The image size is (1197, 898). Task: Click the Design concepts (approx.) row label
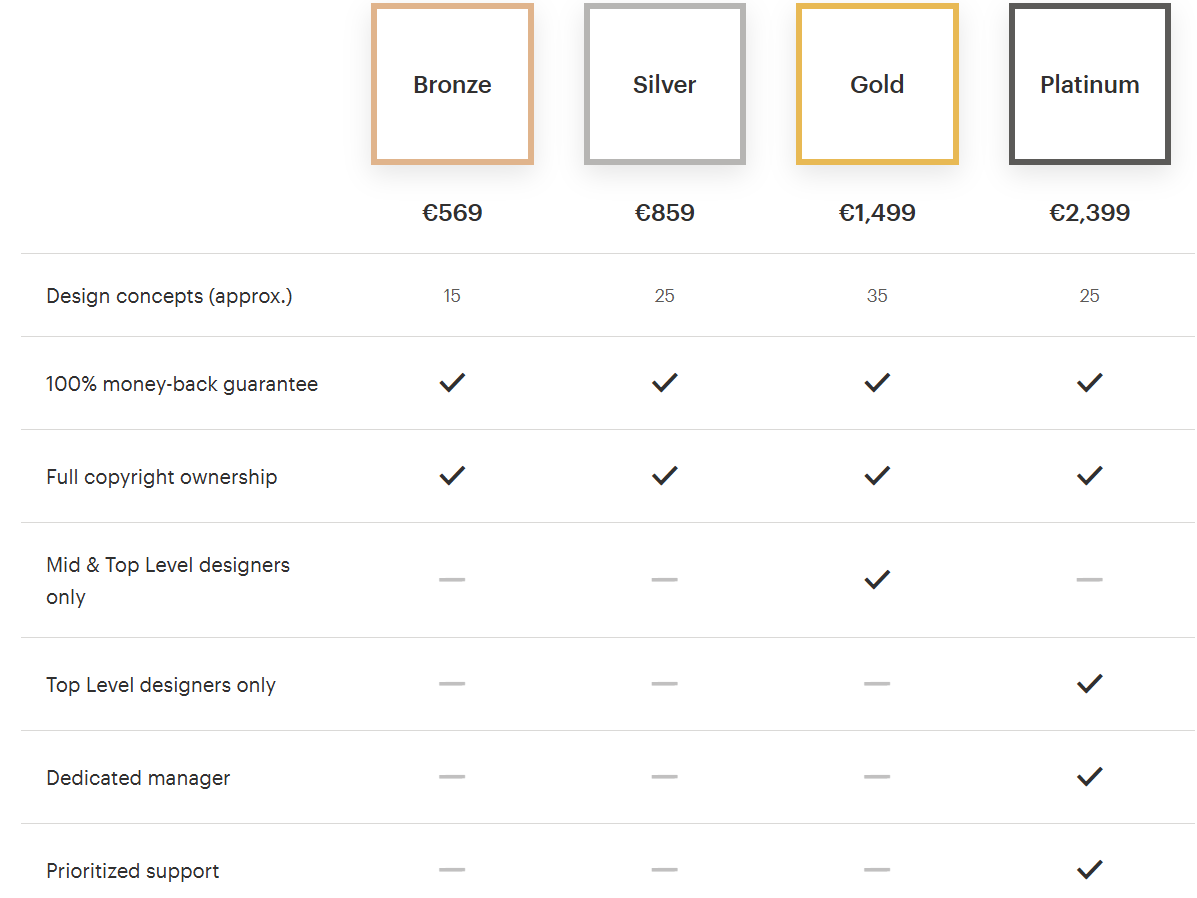pos(169,296)
